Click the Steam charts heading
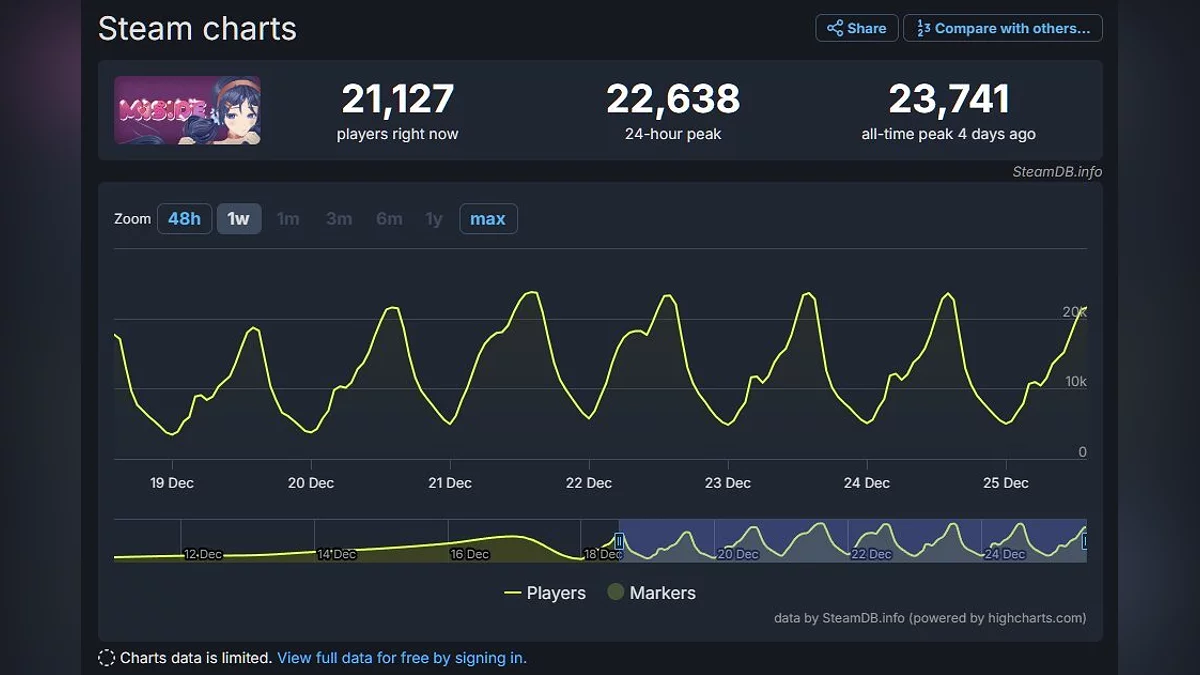 coord(197,28)
